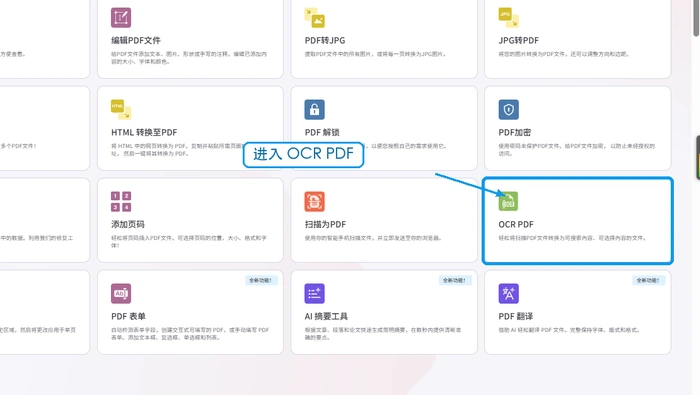This screenshot has width=700, height=395.
Task: Click the PDF 表单 card title
Action: (x=129, y=316)
